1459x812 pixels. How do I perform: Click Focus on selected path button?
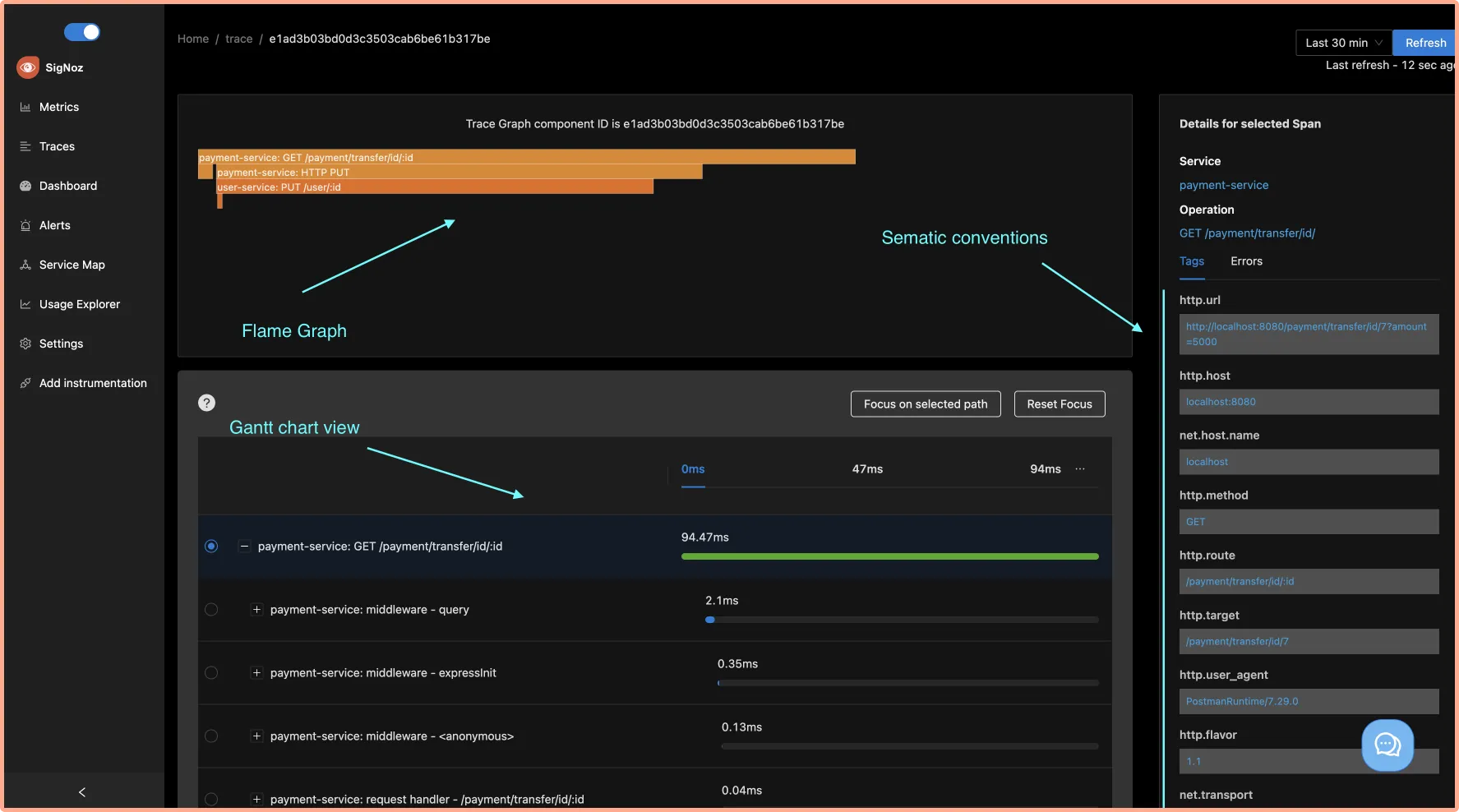(x=926, y=404)
